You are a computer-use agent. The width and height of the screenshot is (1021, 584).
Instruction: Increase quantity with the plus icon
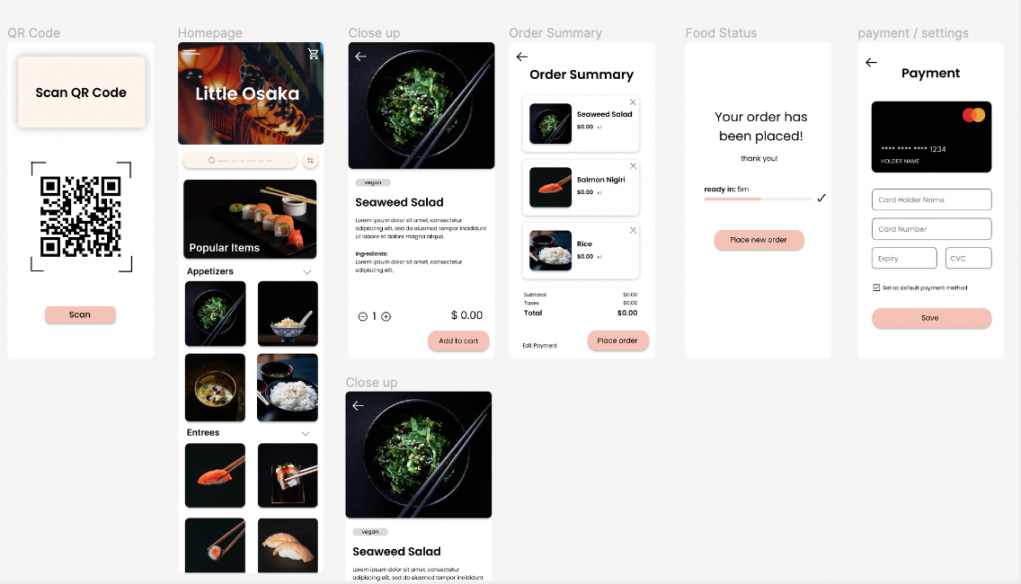386,316
